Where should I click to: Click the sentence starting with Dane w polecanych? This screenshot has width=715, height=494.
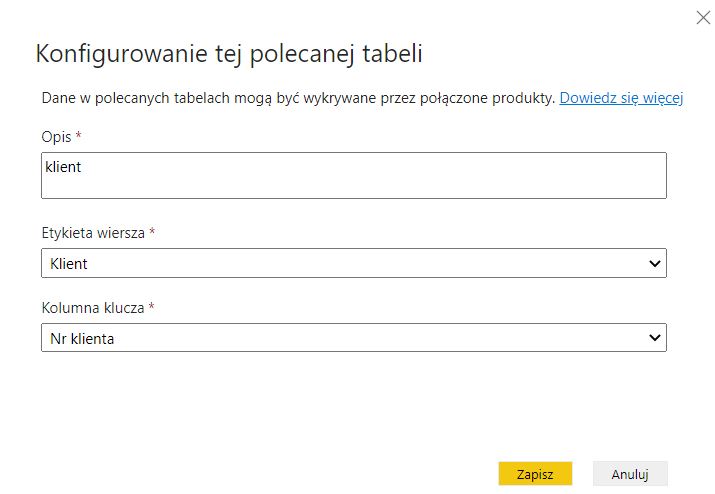[x=297, y=98]
